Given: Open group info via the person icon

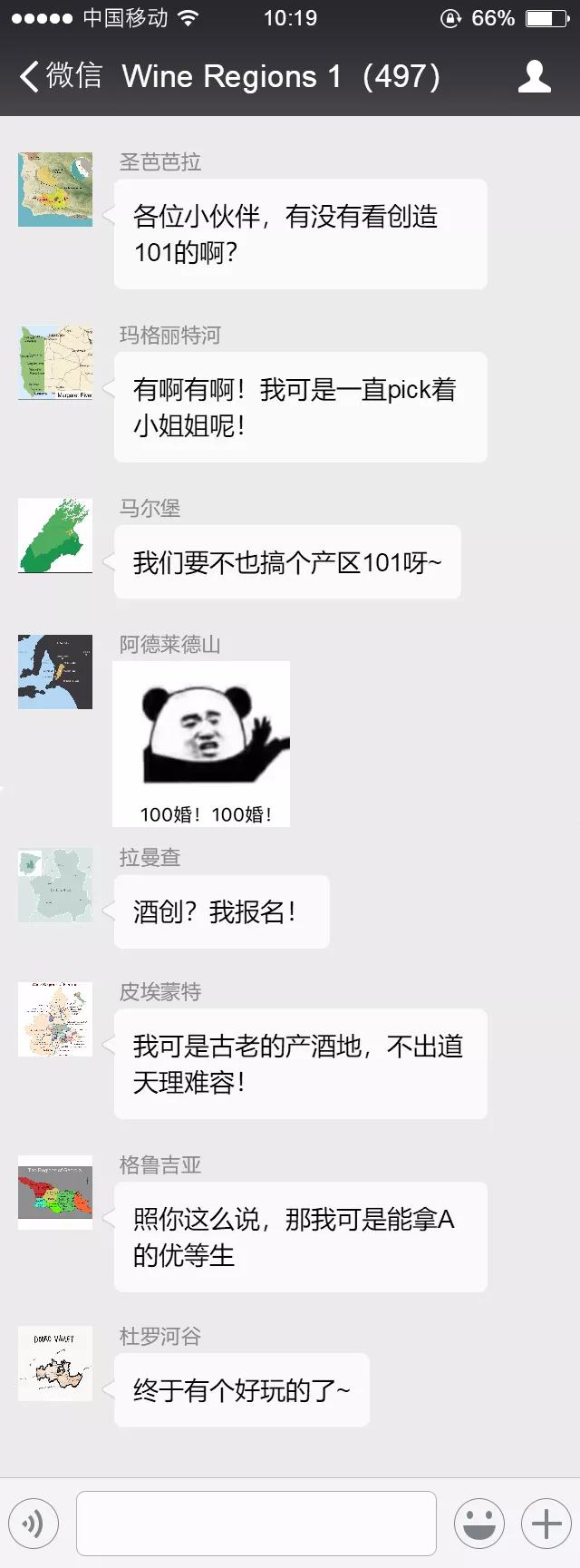Looking at the screenshot, I should click(x=535, y=76).
